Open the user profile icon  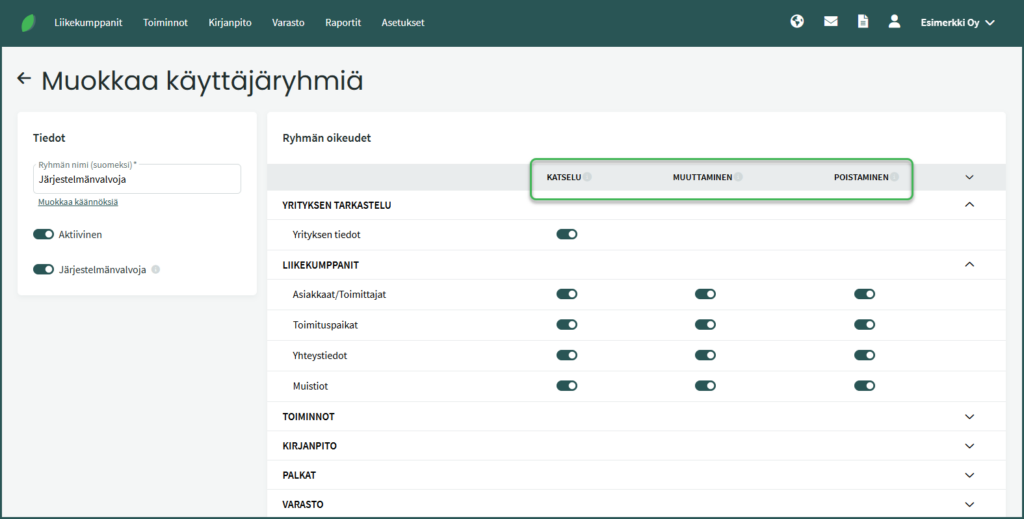(x=894, y=21)
